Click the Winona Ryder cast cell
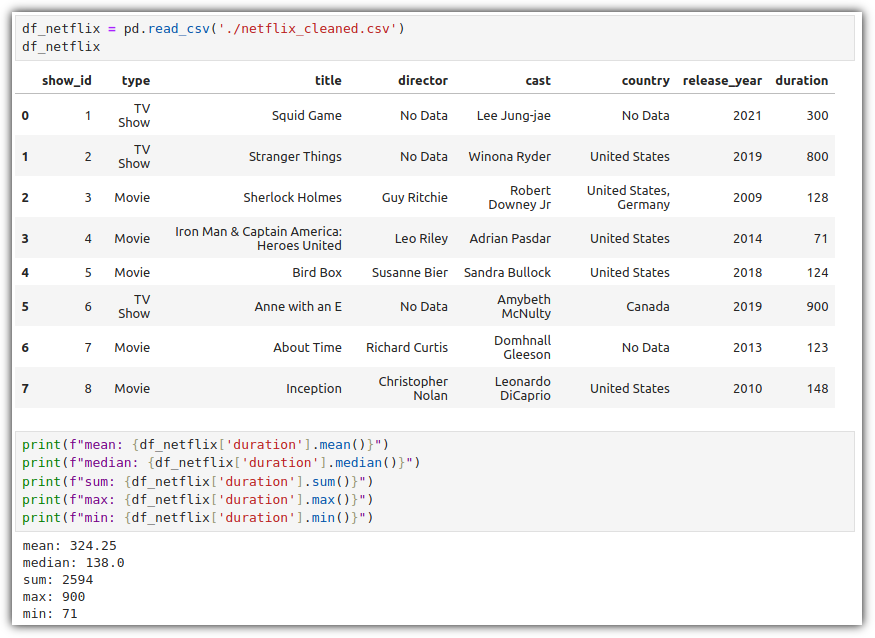 pyautogui.click(x=509, y=156)
